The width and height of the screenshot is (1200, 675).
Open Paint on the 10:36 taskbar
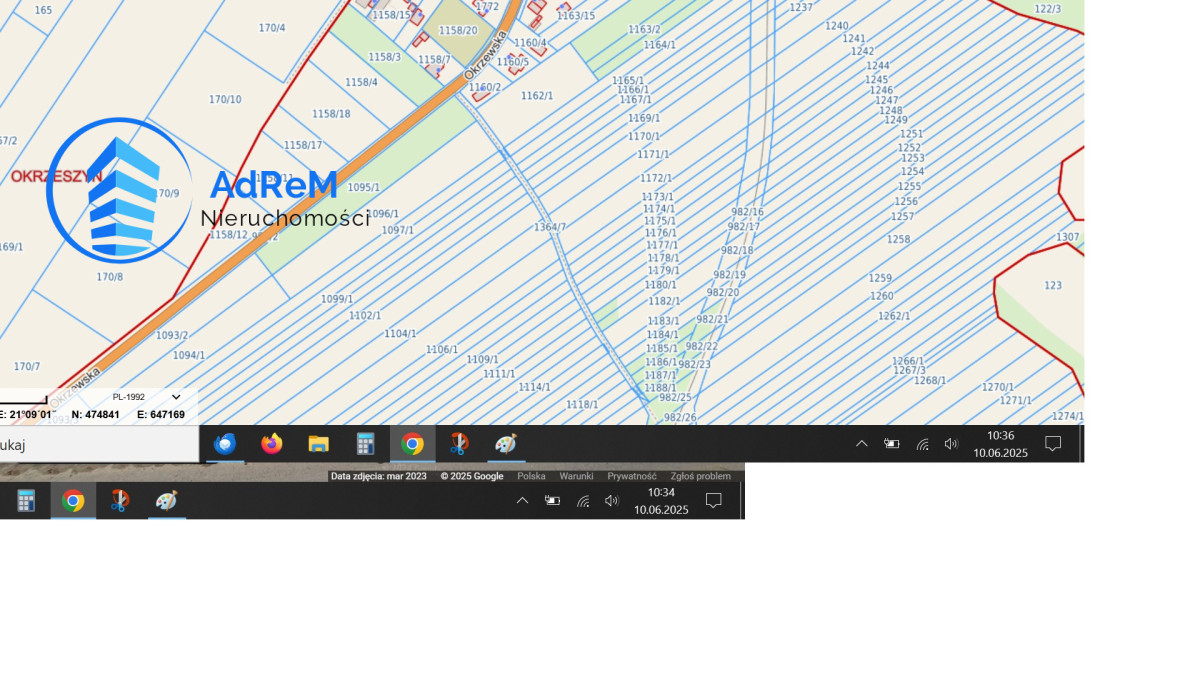tap(506, 444)
